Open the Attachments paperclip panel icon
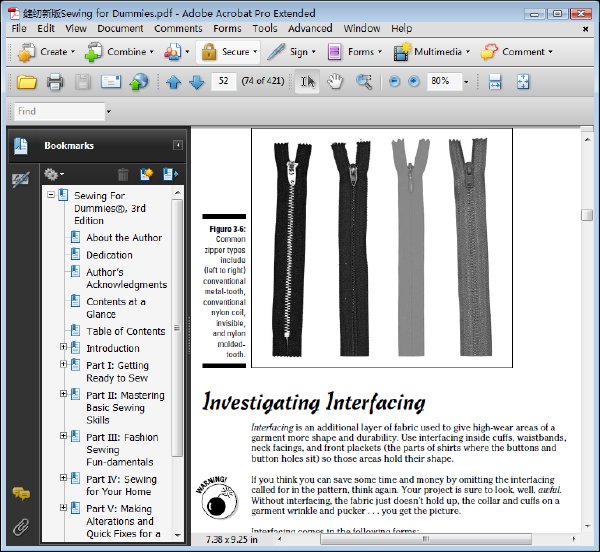600x552 pixels. pos(21,527)
